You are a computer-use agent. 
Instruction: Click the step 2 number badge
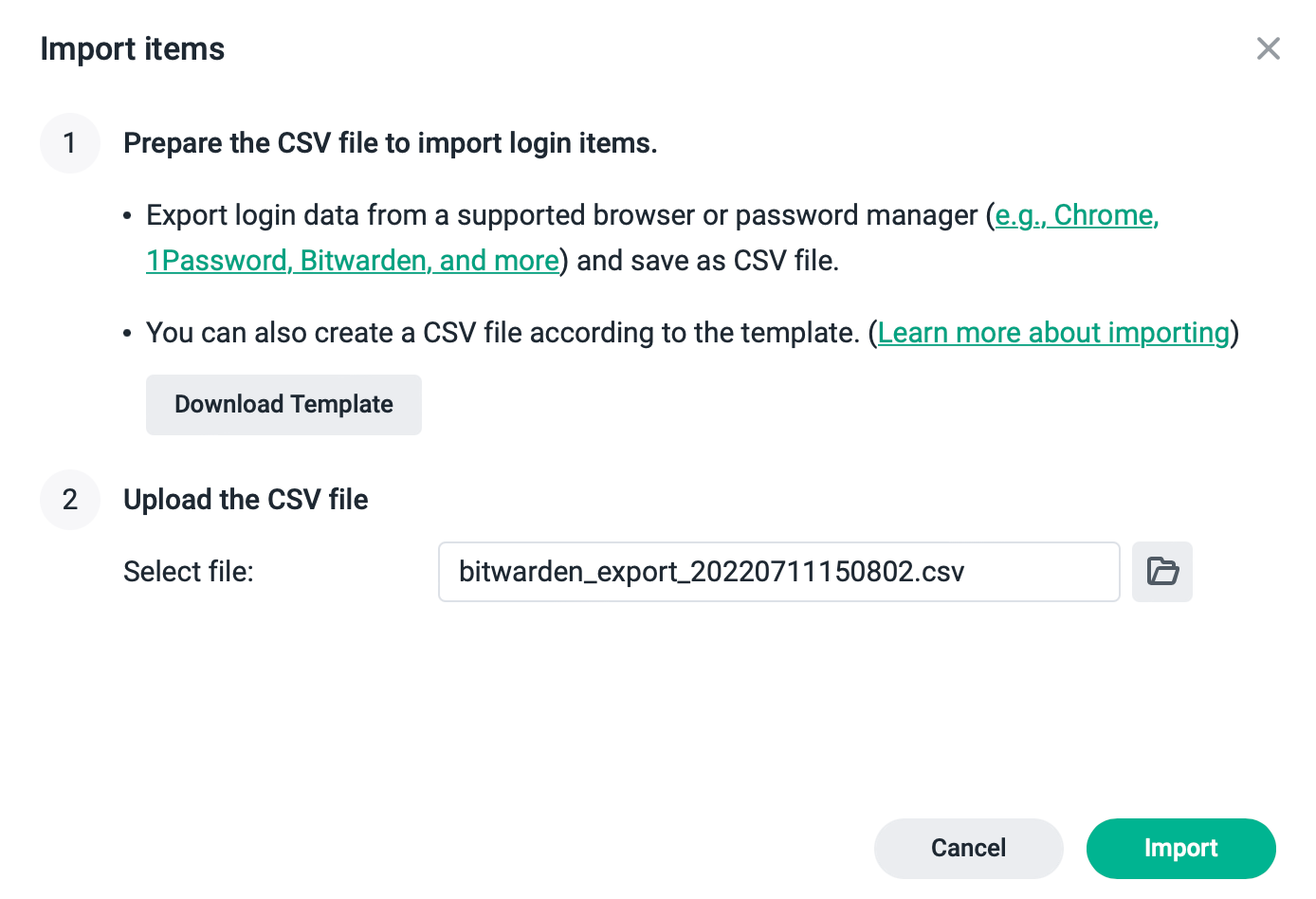69,500
